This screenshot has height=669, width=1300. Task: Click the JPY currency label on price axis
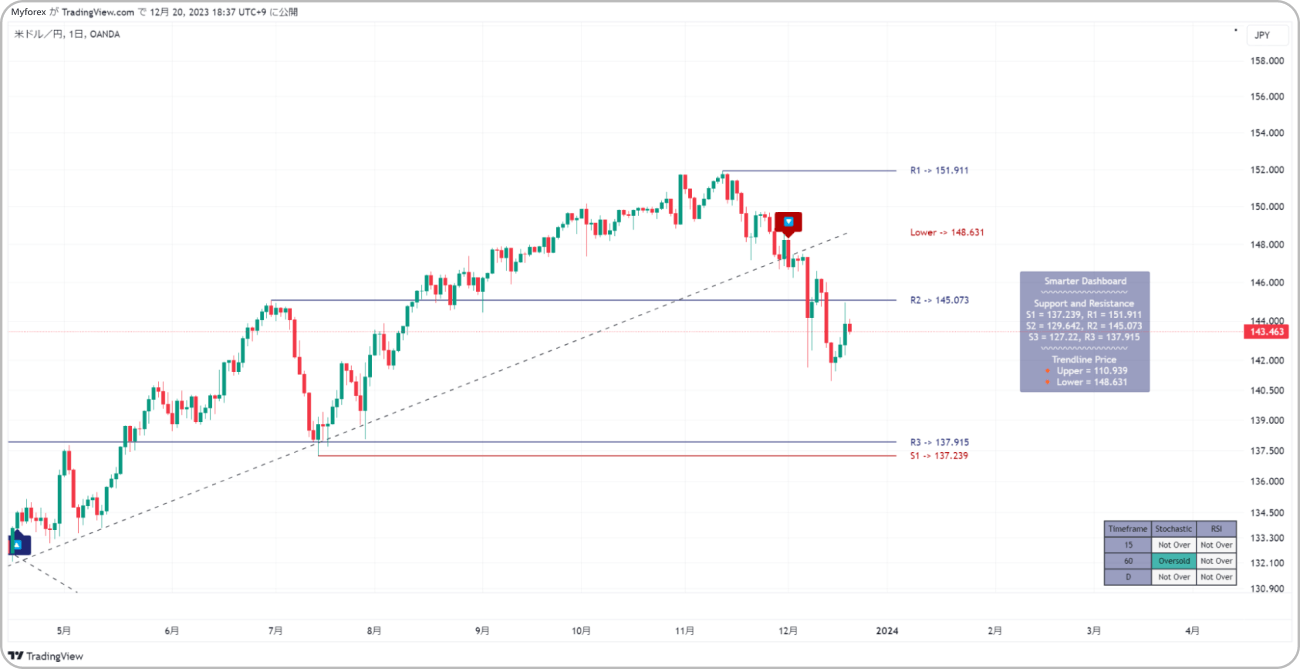(x=1262, y=35)
